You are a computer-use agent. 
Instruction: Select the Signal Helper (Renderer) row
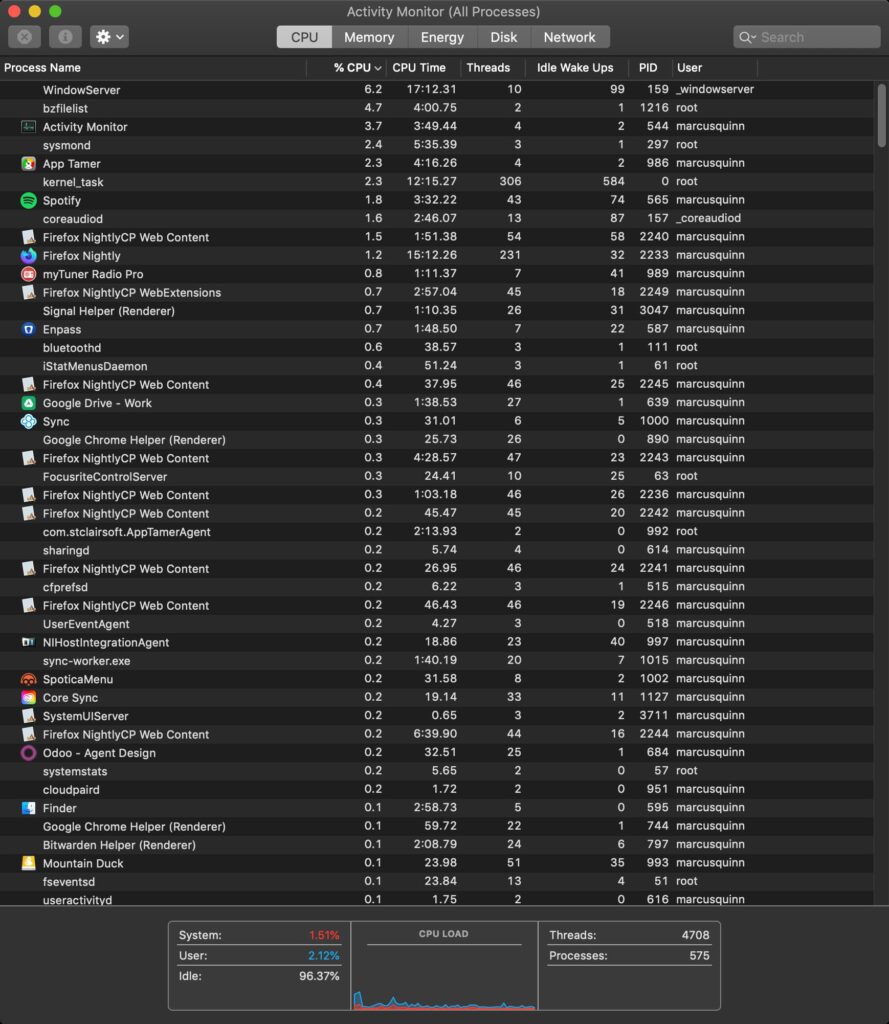click(x=436, y=311)
